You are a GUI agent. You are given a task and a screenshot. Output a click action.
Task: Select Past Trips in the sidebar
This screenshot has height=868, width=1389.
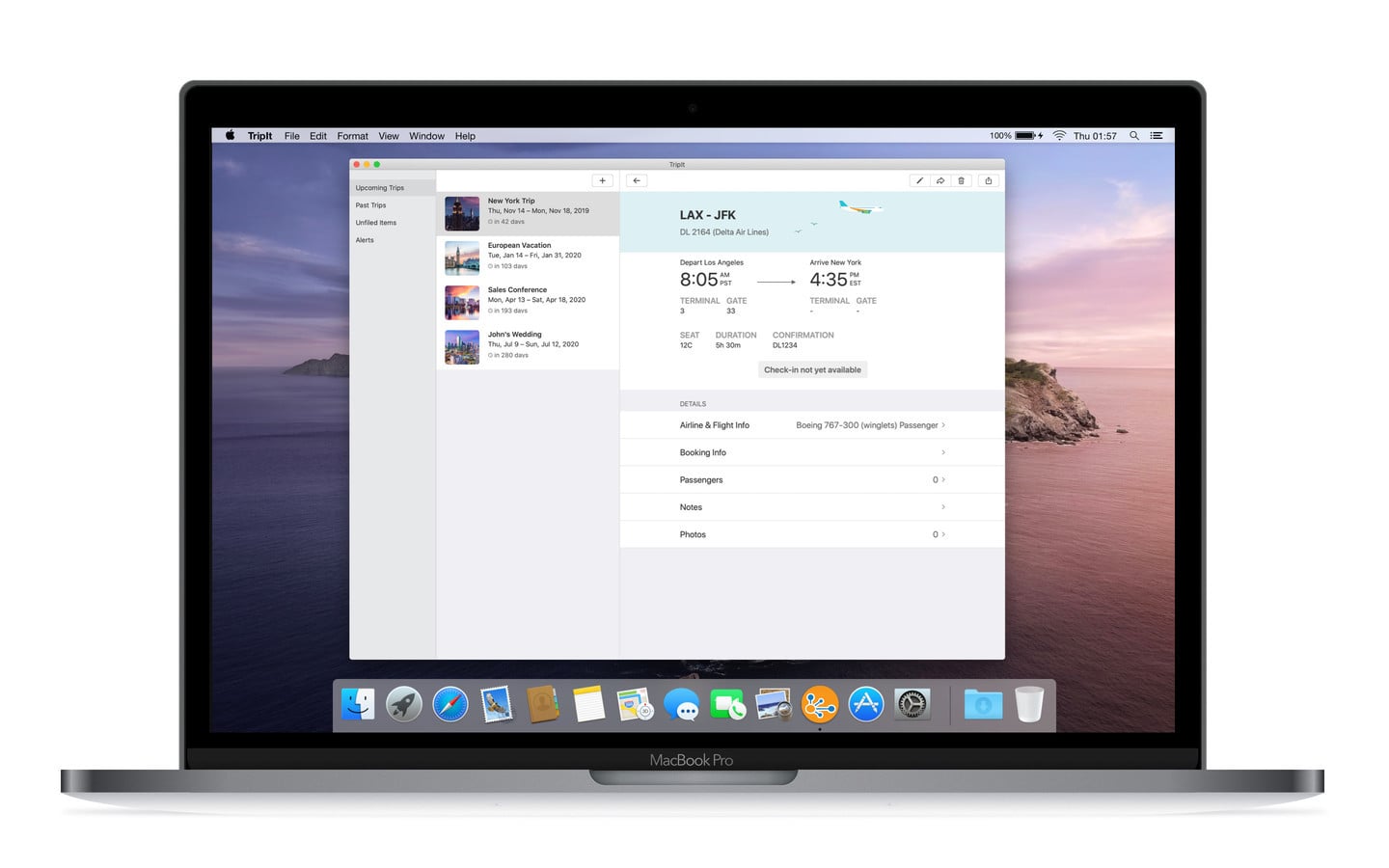pyautogui.click(x=371, y=204)
